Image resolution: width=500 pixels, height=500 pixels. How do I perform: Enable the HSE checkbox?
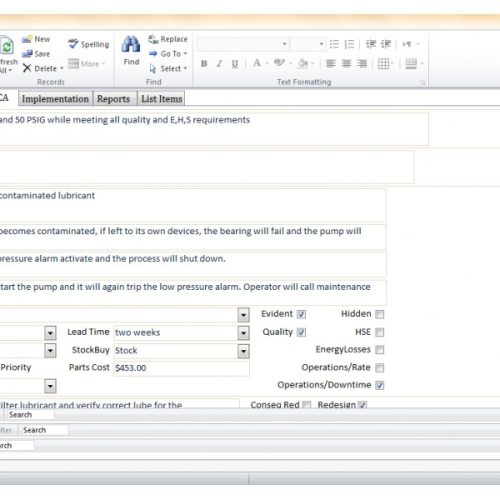tap(379, 332)
